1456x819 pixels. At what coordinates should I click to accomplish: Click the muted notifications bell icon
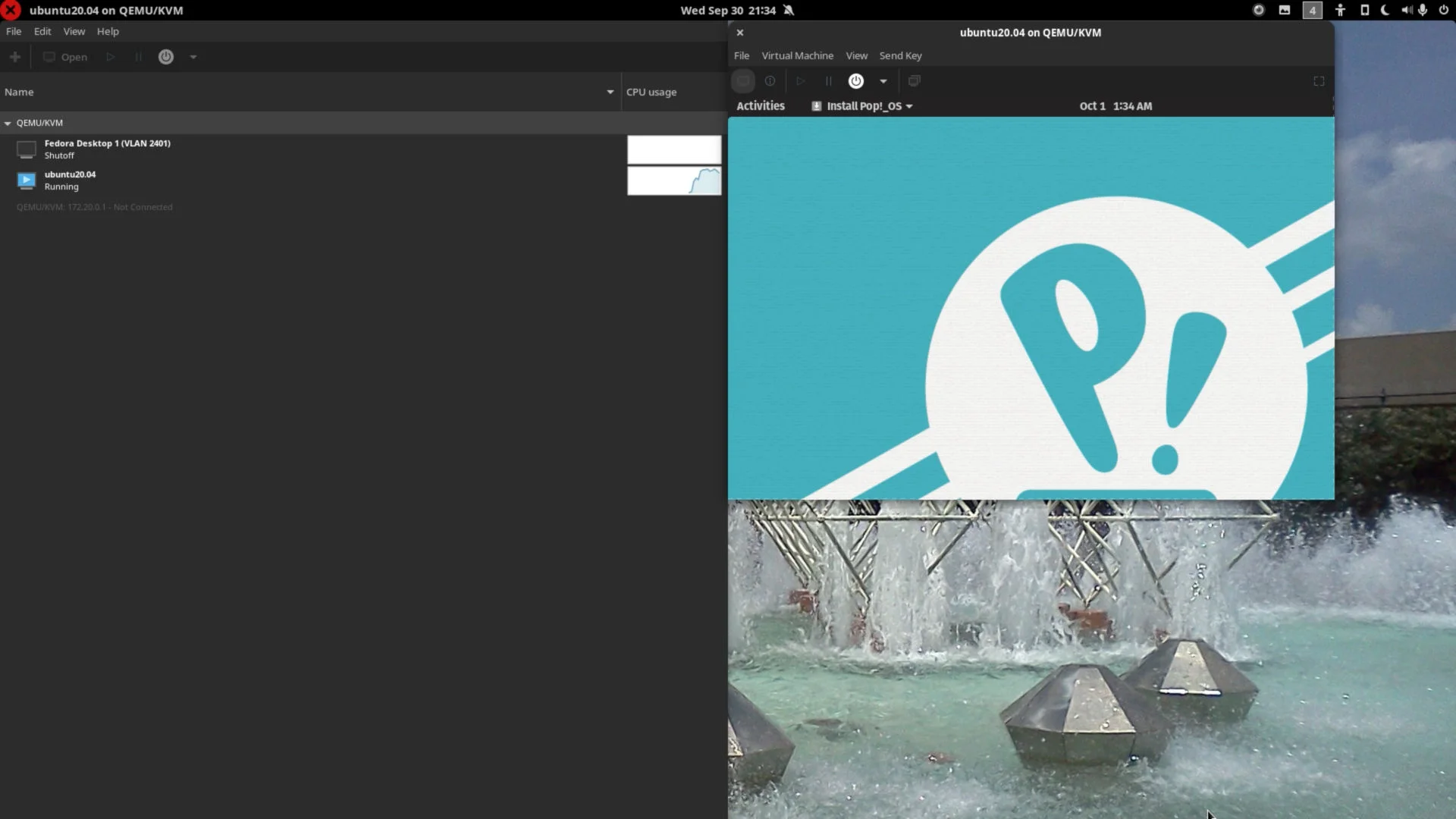tap(789, 10)
